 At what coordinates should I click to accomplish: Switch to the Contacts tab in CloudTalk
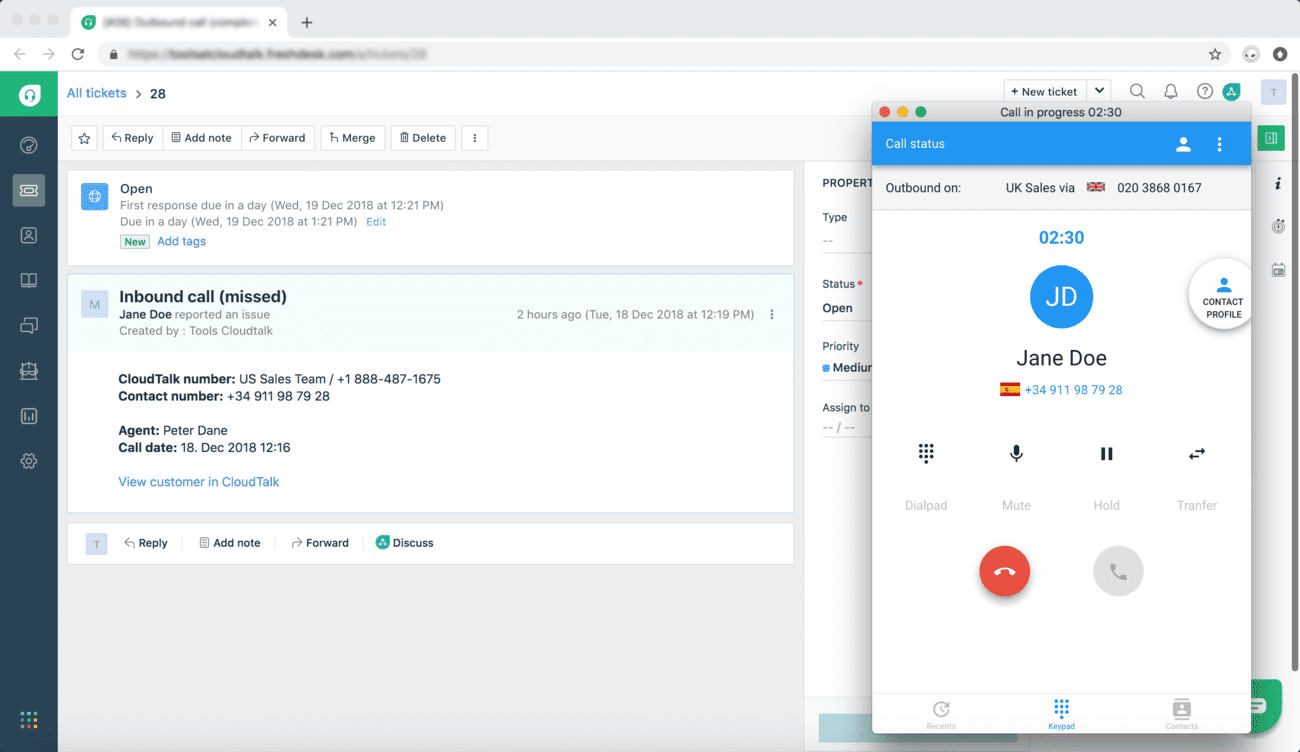tap(1181, 712)
